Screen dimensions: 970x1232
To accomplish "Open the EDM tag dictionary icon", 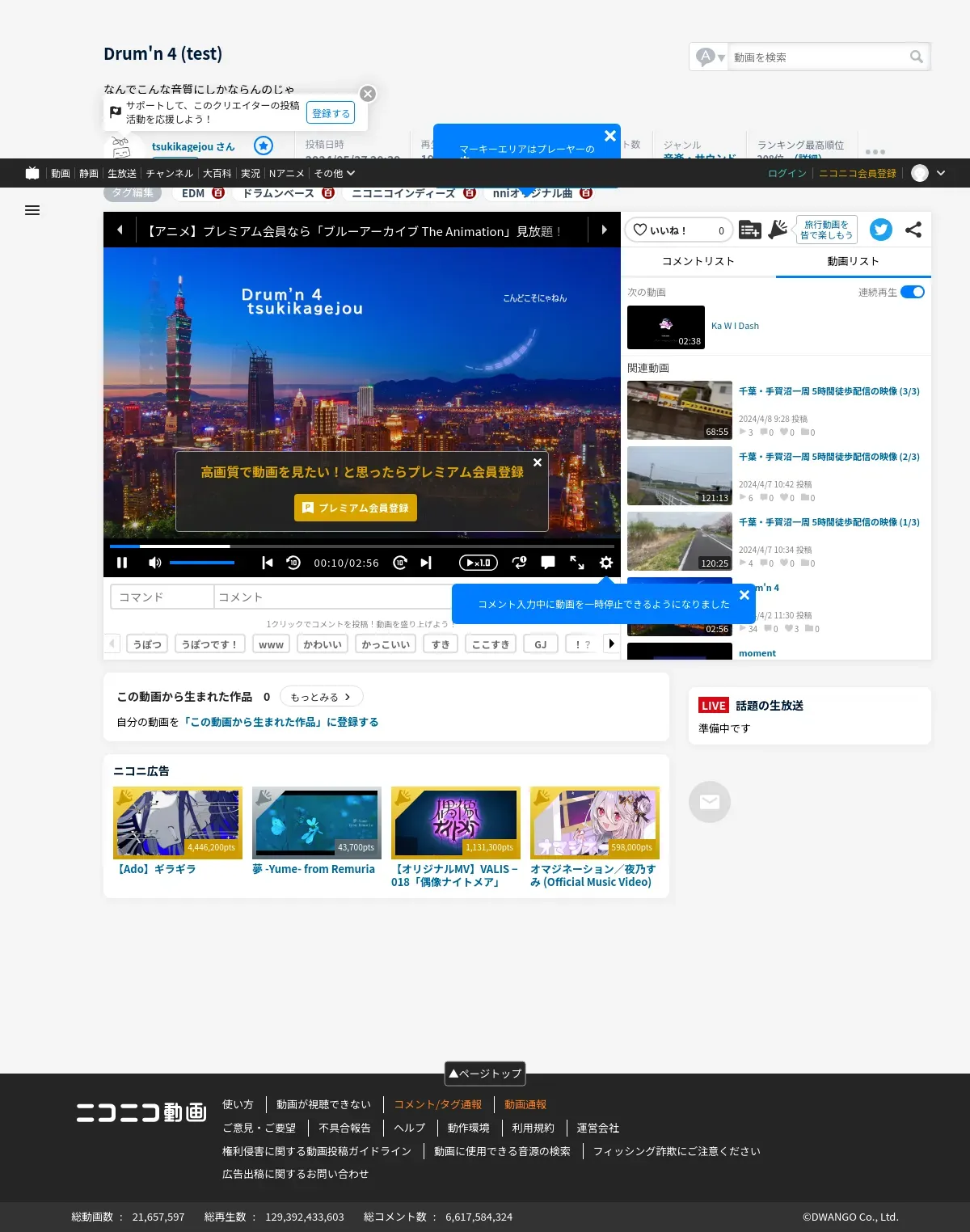I will point(218,193).
